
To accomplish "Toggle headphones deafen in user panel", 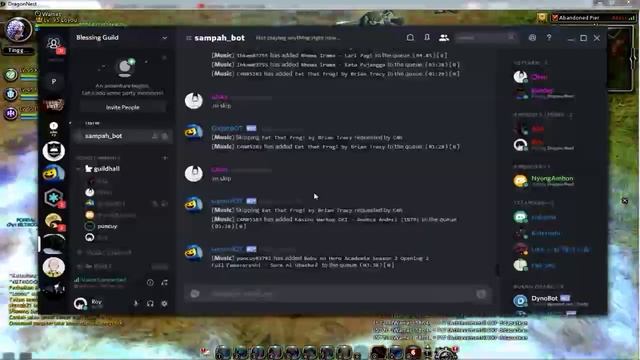I will (150, 304).
